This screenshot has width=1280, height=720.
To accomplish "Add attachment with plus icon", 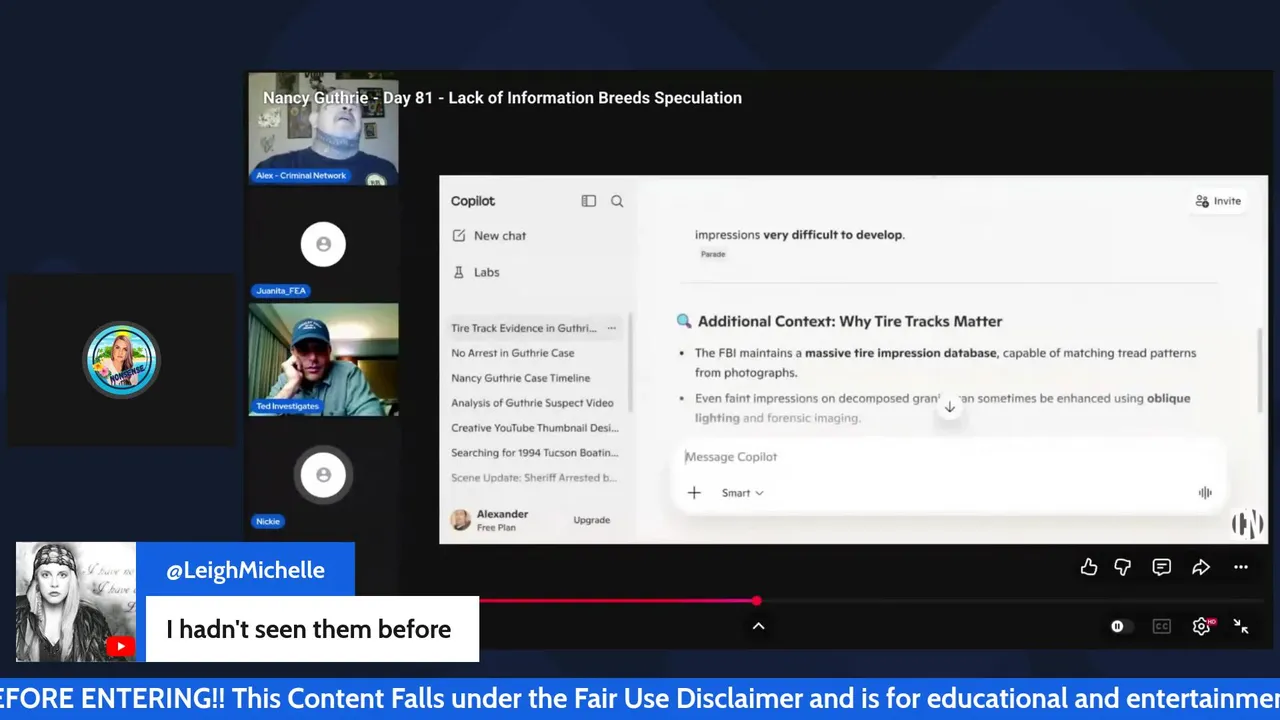I will pyautogui.click(x=694, y=493).
